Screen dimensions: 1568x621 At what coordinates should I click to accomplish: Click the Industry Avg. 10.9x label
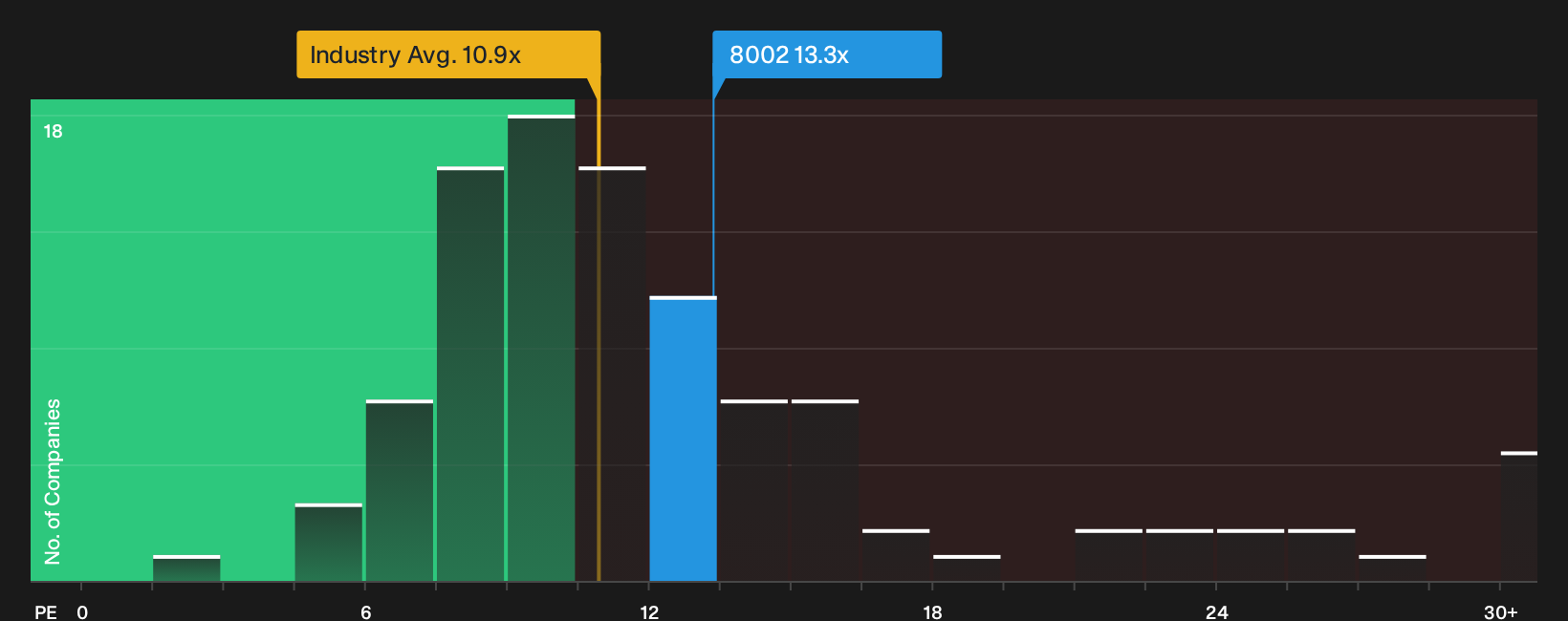point(448,54)
